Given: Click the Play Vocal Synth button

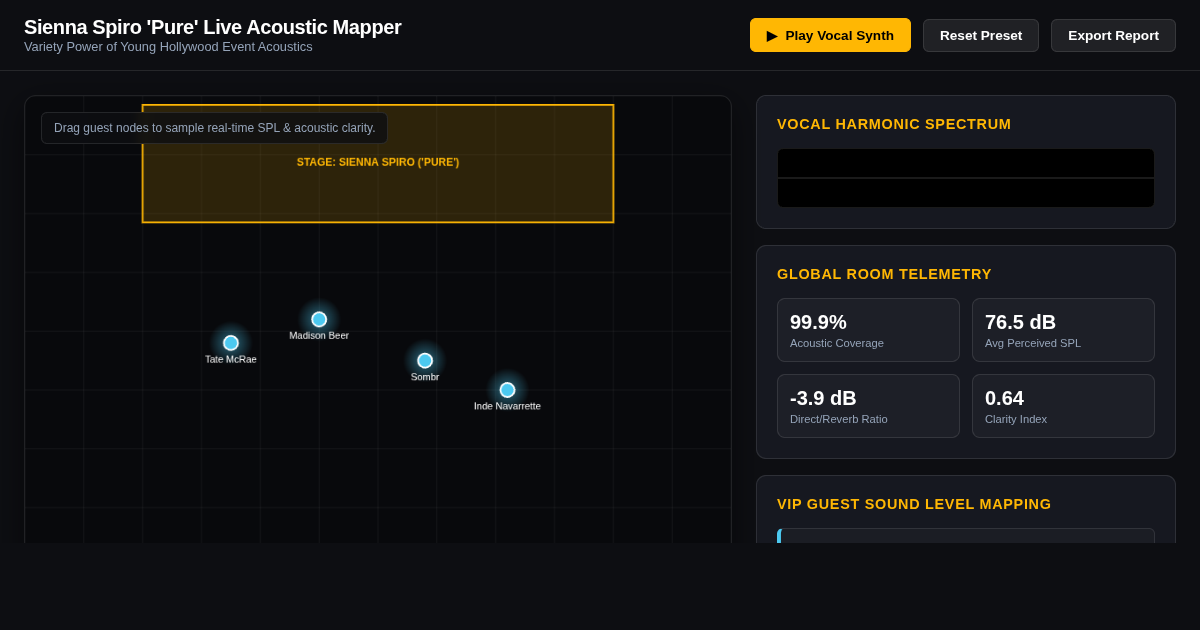Looking at the screenshot, I should [830, 35].
